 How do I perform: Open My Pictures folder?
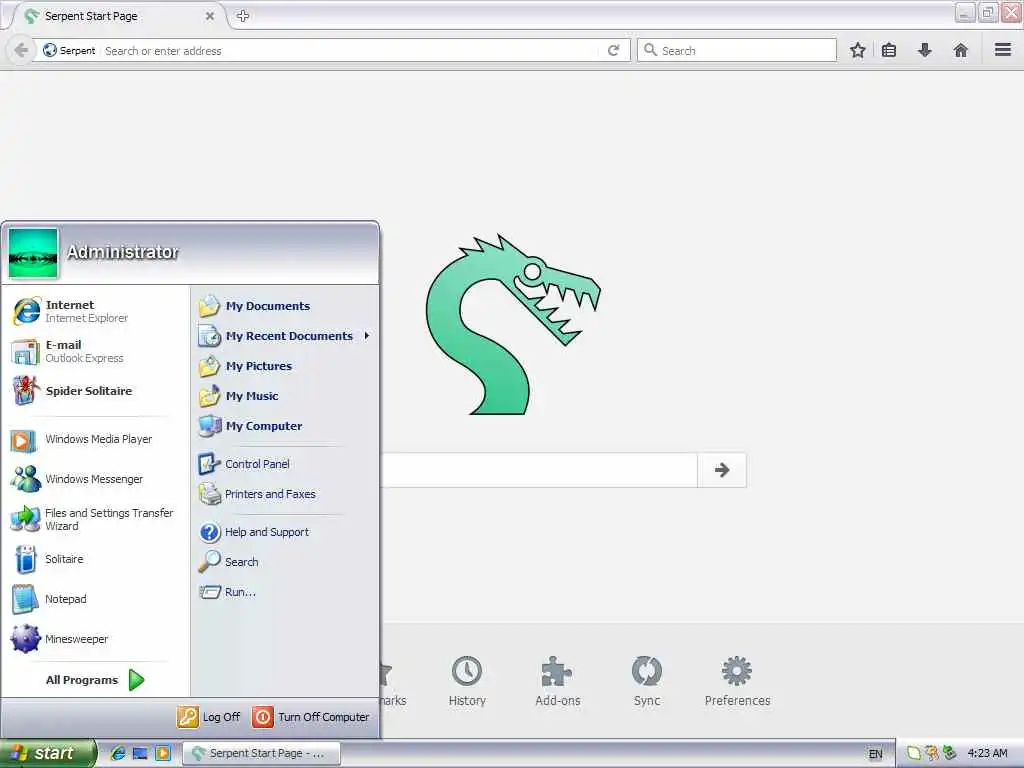246,366
